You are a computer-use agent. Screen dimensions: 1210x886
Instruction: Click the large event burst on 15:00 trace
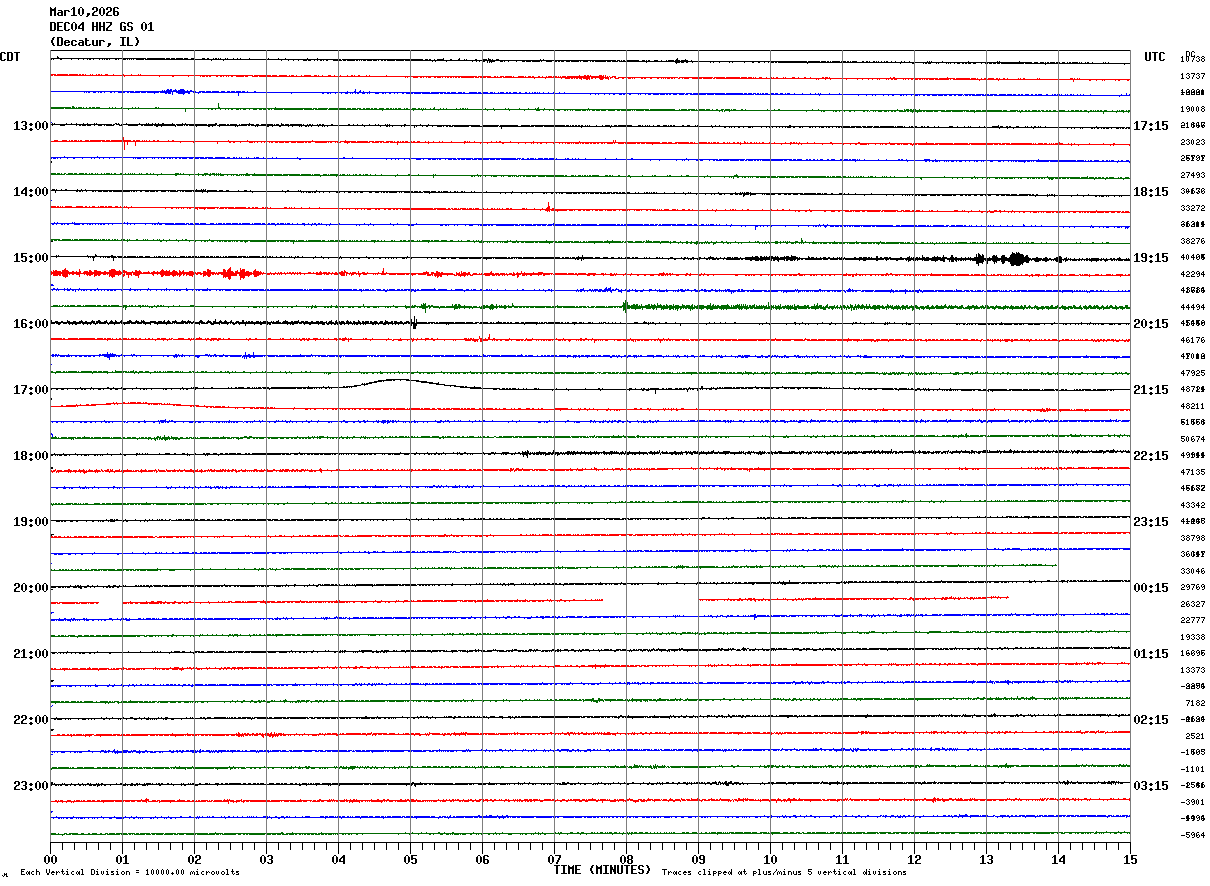pyautogui.click(x=1017, y=259)
